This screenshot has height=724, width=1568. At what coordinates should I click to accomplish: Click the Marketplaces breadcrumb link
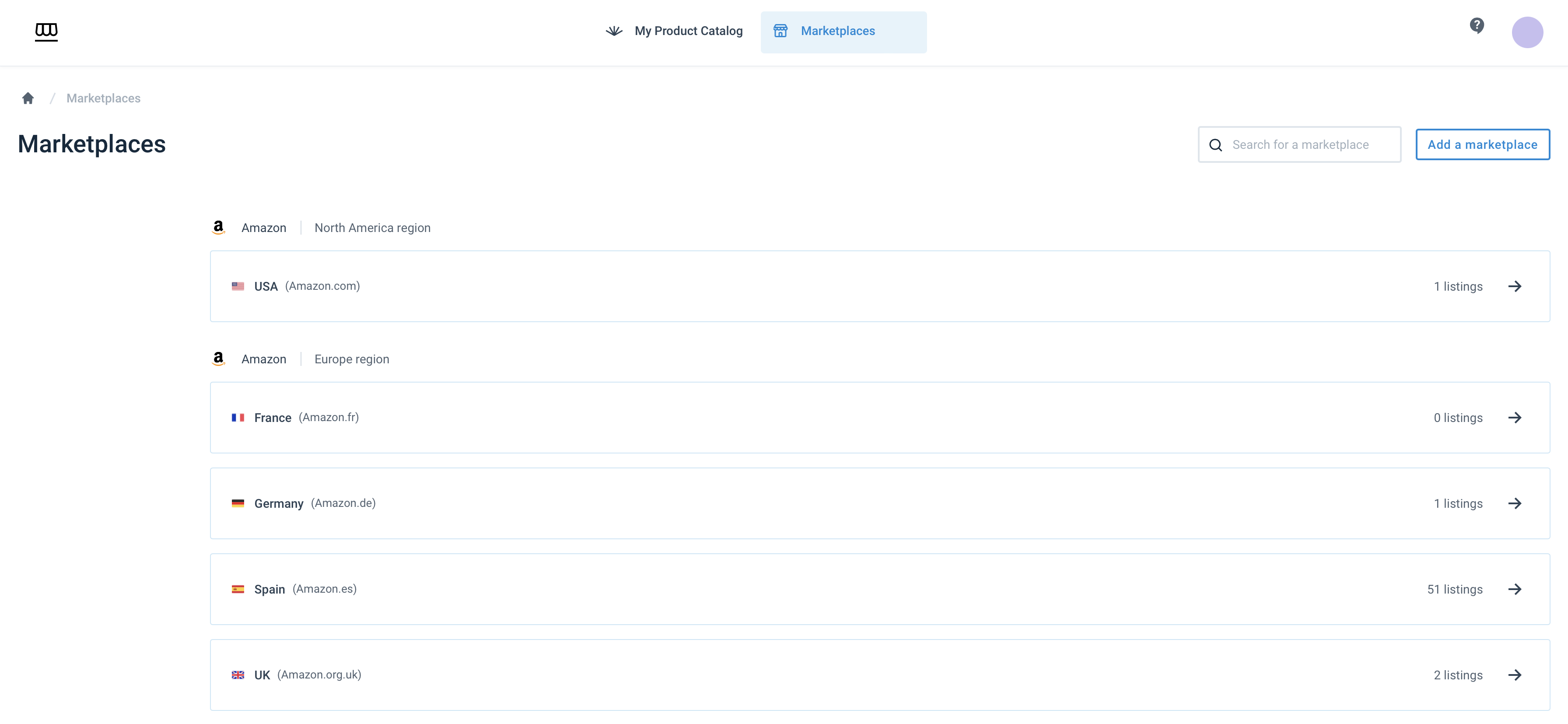[x=104, y=98]
